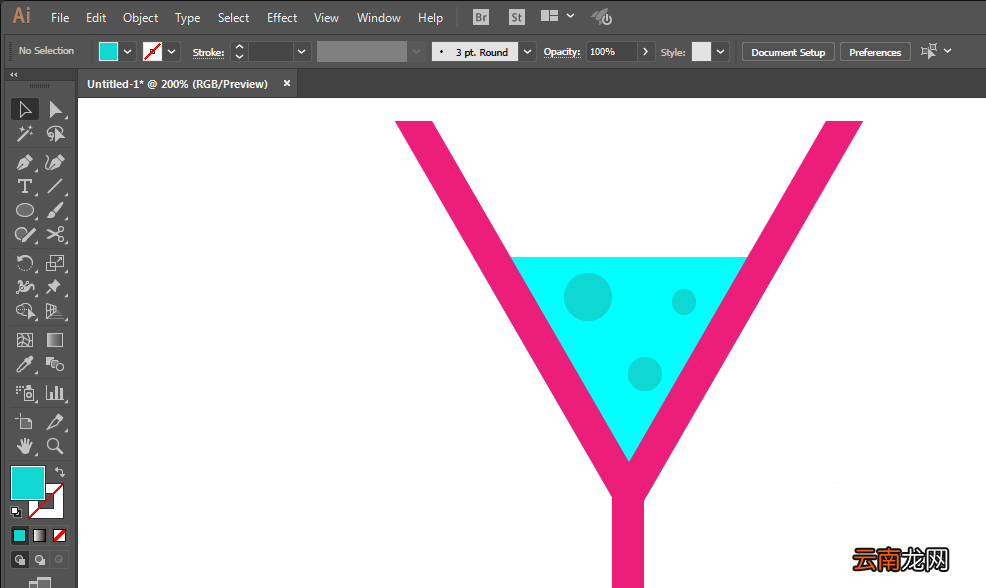Image resolution: width=986 pixels, height=588 pixels.
Task: Click the Preferences button
Action: (x=875, y=52)
